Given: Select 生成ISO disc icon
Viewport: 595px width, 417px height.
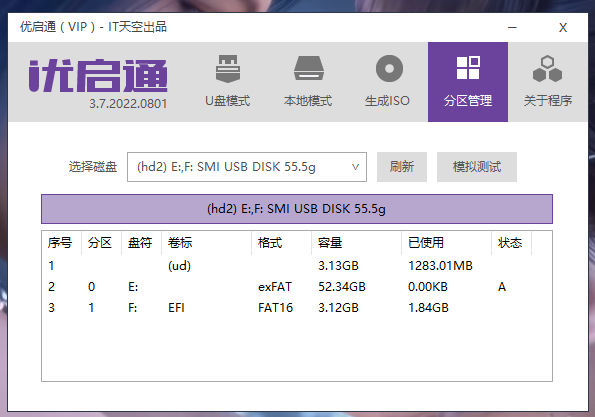Looking at the screenshot, I should pyautogui.click(x=389, y=69).
